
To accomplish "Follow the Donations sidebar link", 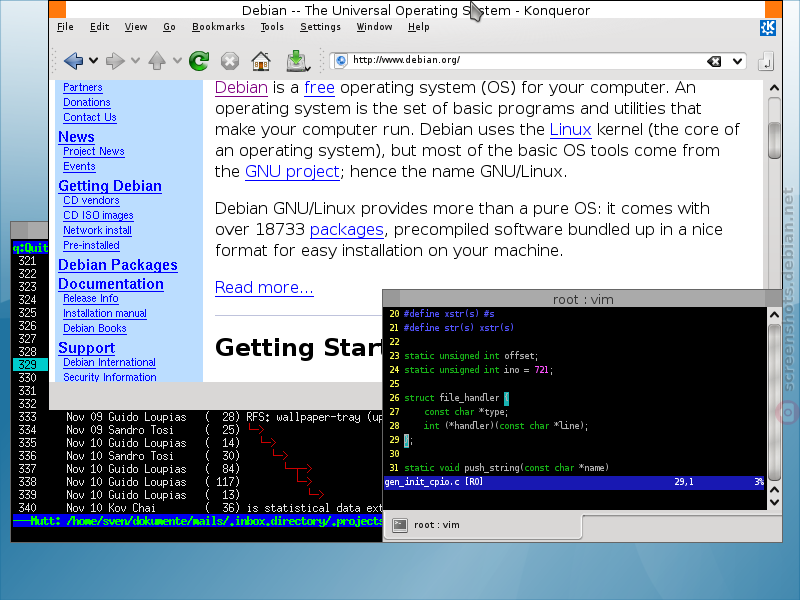I will pos(87,102).
